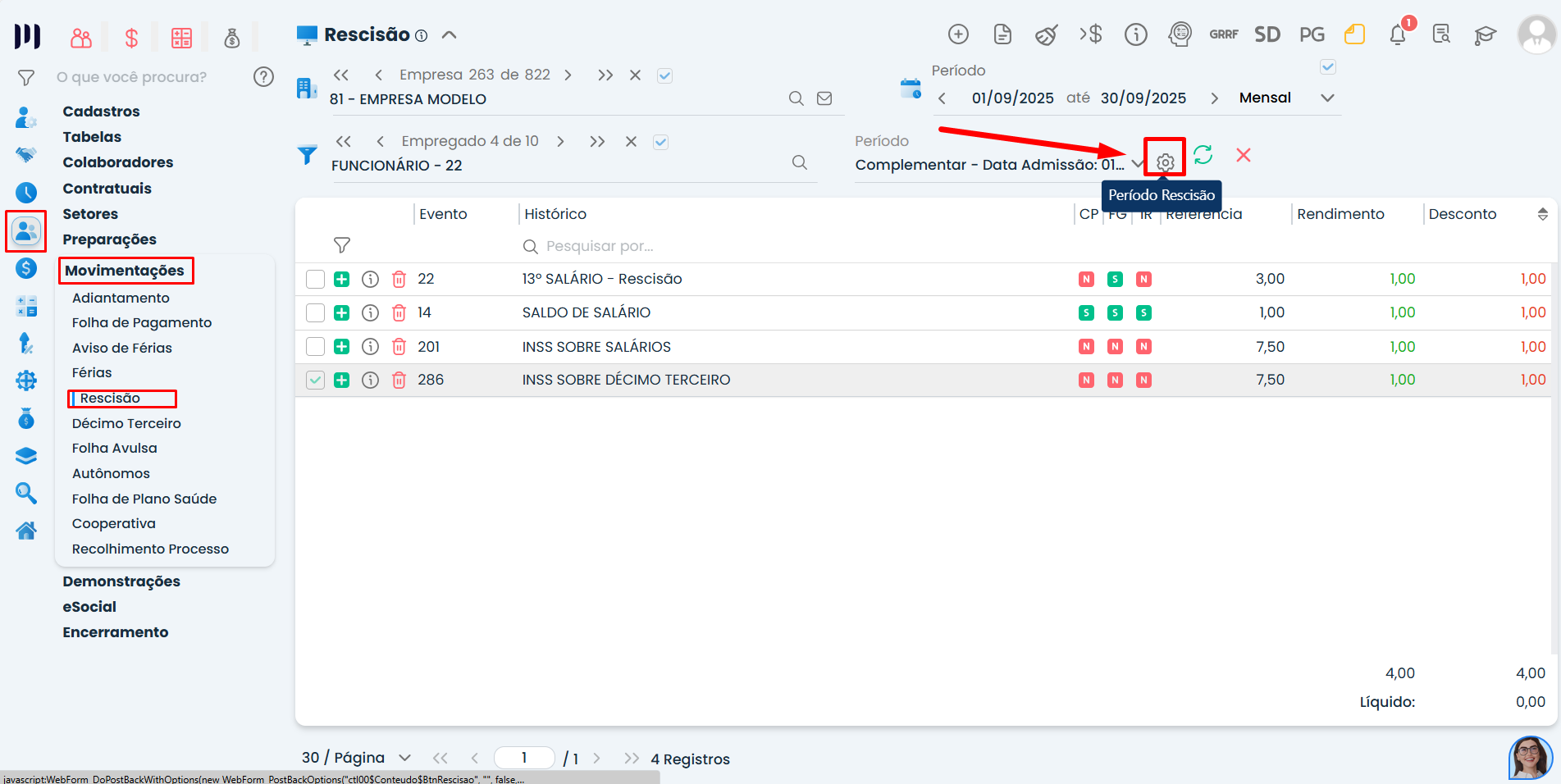Delete event 201 using its trash icon
Screen dimensions: 1561x784
tap(399, 346)
